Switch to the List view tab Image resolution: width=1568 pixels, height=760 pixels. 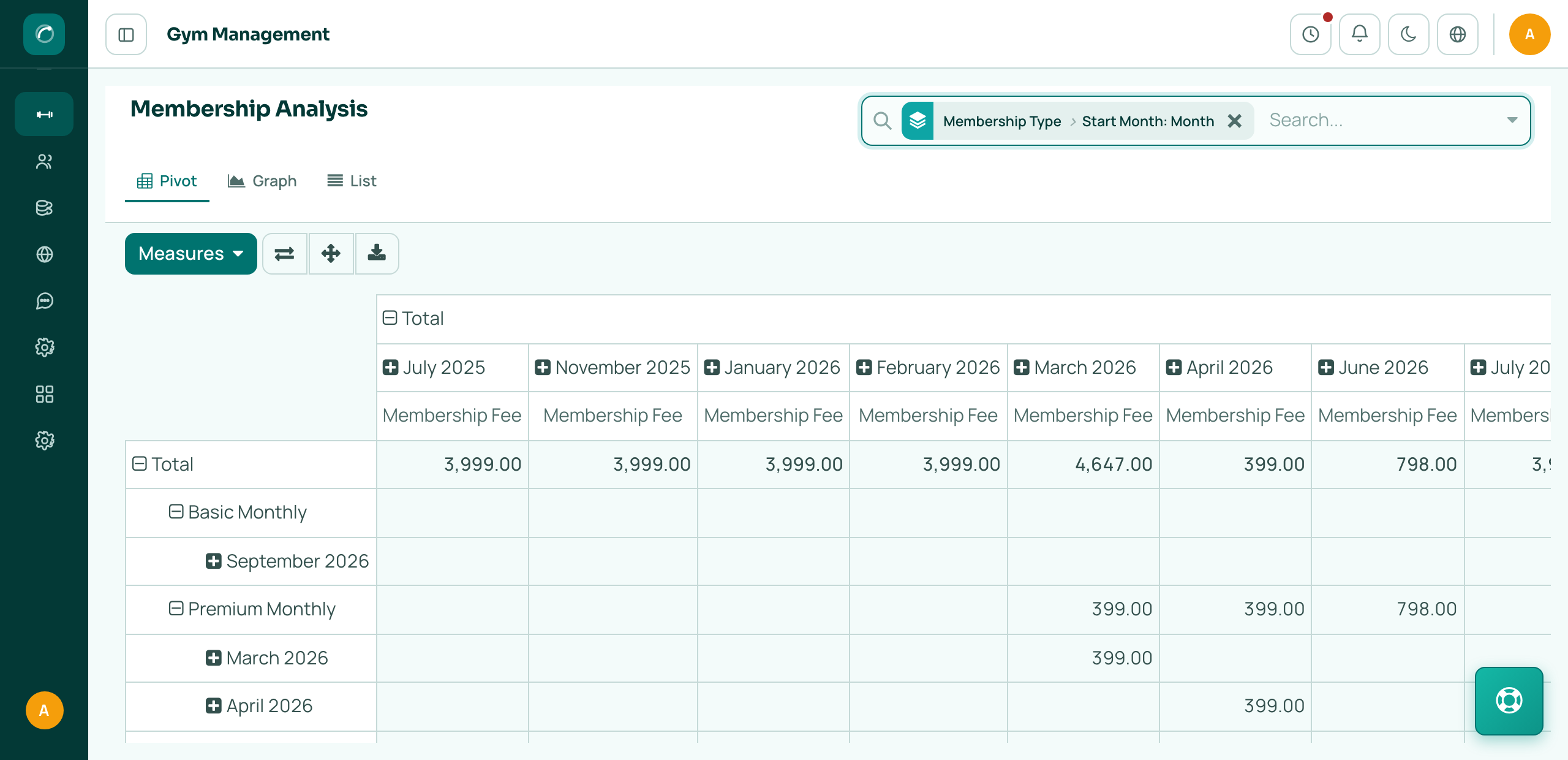tap(352, 181)
